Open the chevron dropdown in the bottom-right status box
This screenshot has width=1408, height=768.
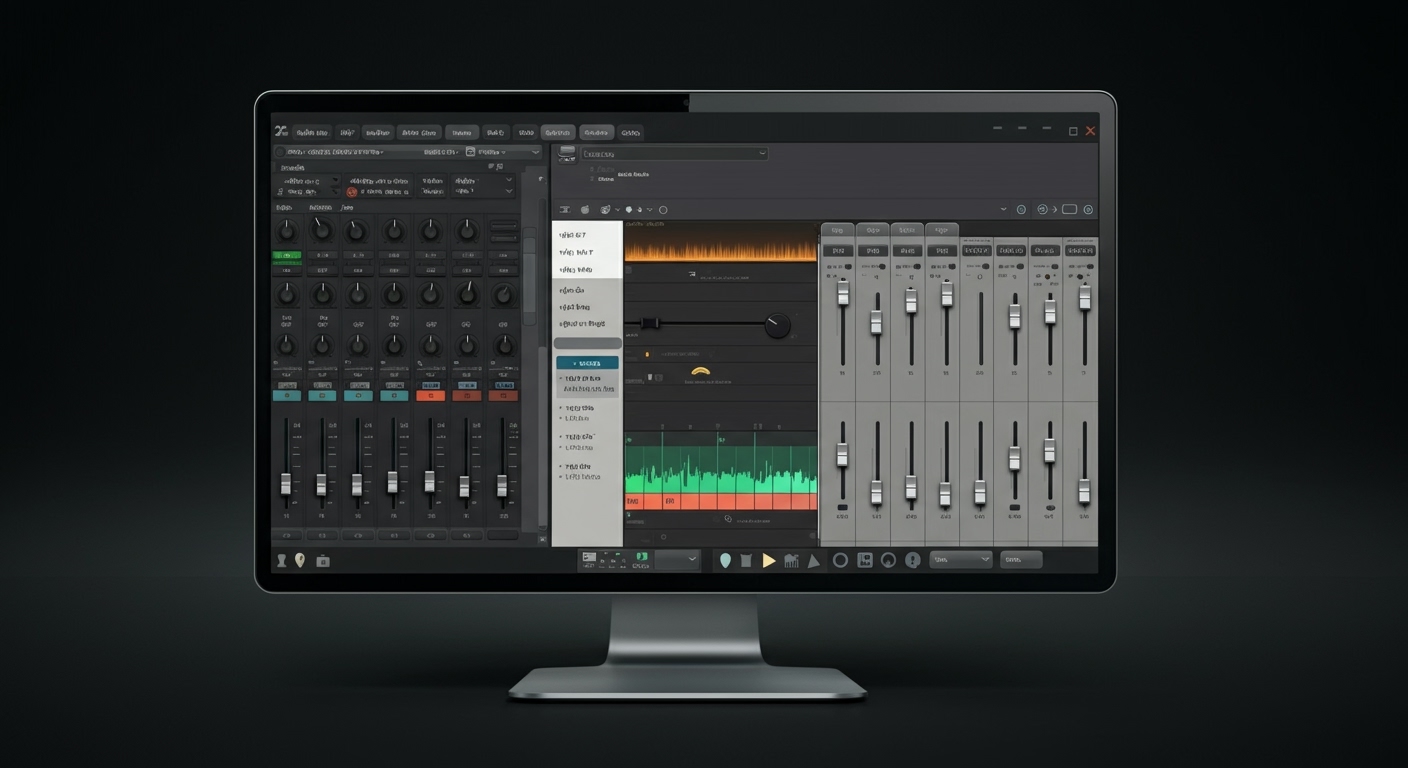click(x=985, y=559)
